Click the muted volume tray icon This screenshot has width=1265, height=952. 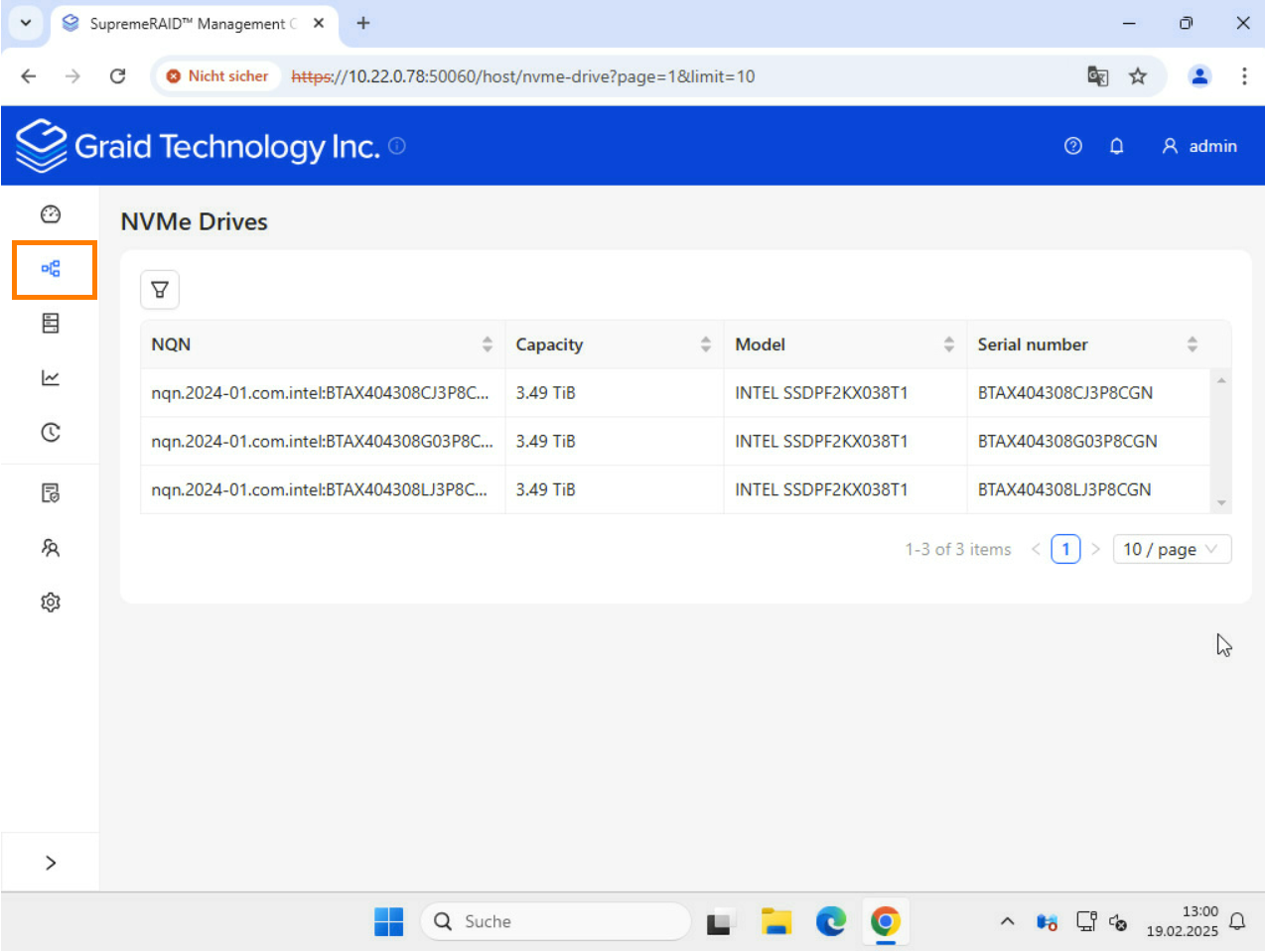pos(1118,922)
